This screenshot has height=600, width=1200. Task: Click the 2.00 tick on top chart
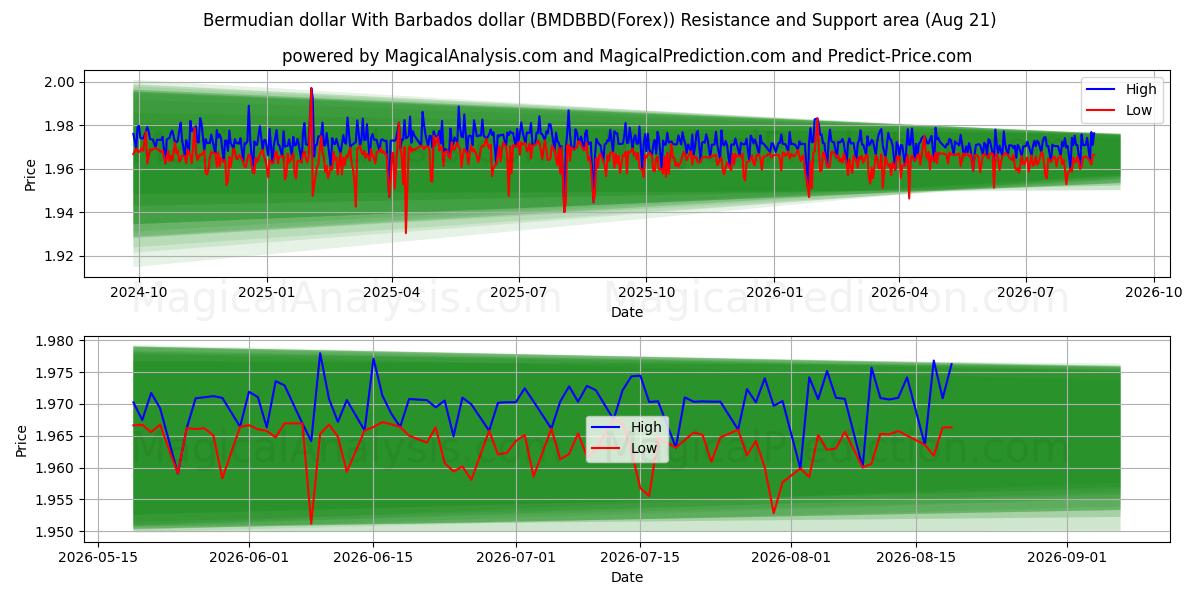(61, 82)
